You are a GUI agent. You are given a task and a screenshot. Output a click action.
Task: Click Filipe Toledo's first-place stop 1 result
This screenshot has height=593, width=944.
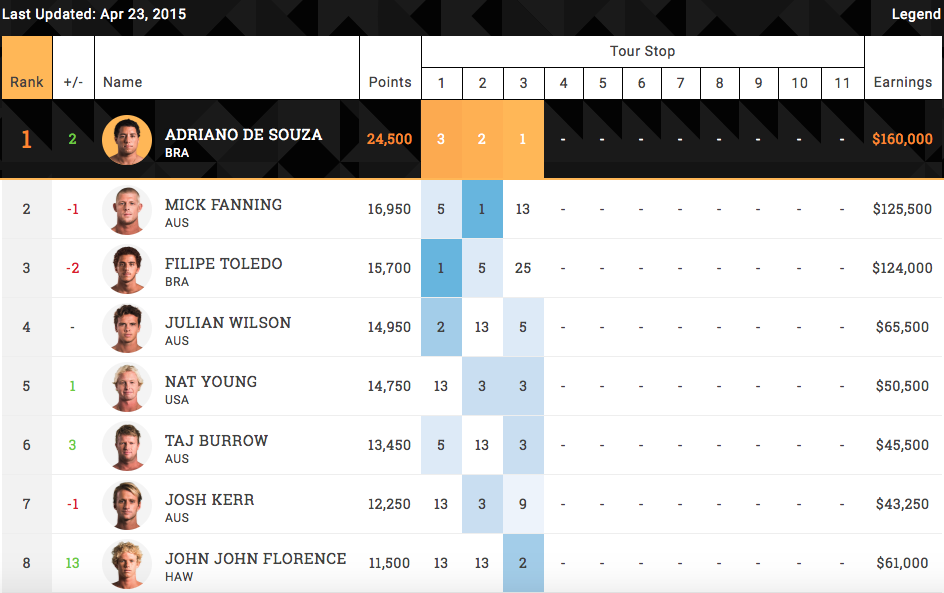(441, 269)
